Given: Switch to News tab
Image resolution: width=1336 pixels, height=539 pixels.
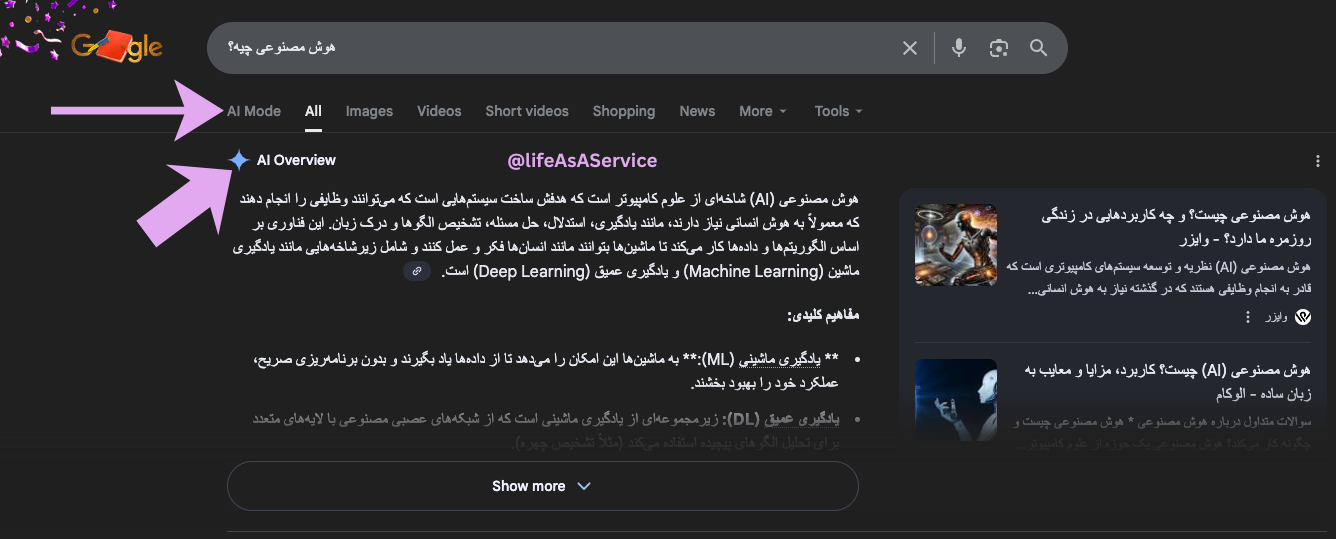Looking at the screenshot, I should point(697,111).
